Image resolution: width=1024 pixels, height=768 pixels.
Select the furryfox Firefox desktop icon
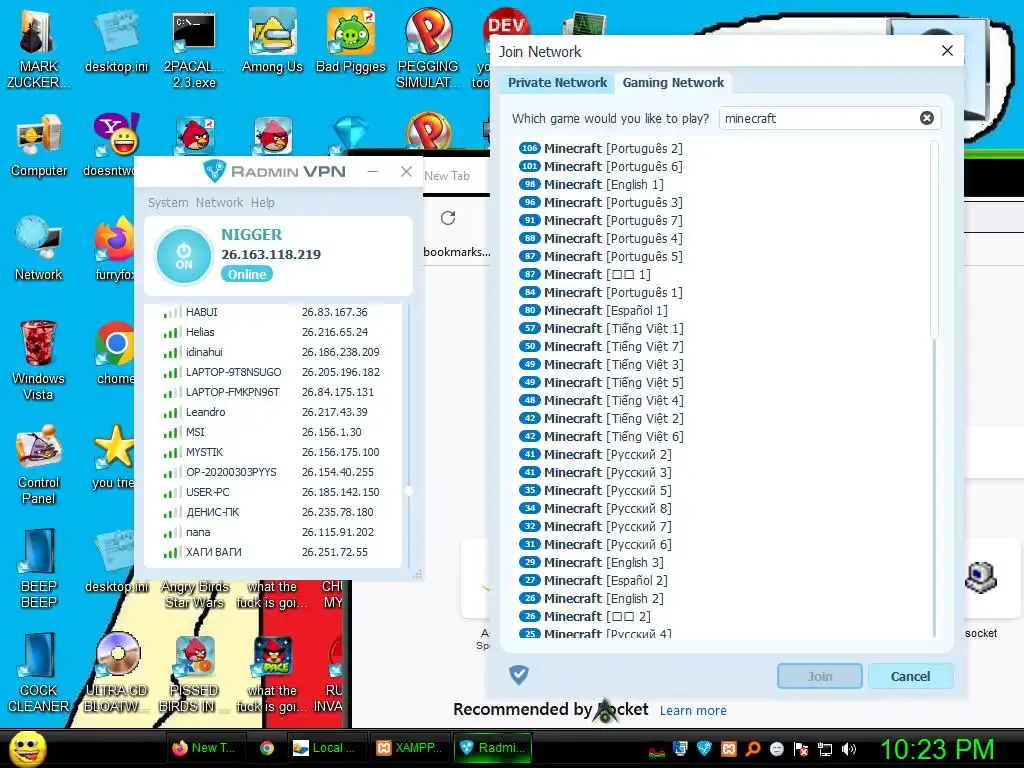tap(115, 249)
